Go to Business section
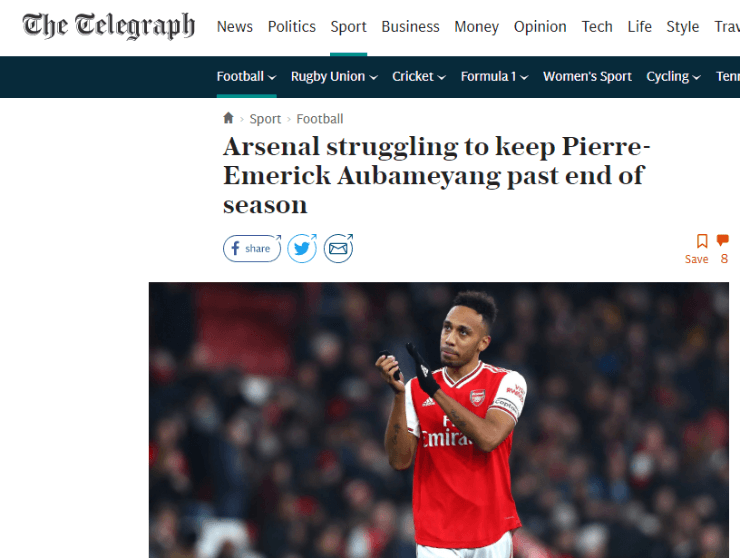Screen dimensions: 740x558 (410, 27)
